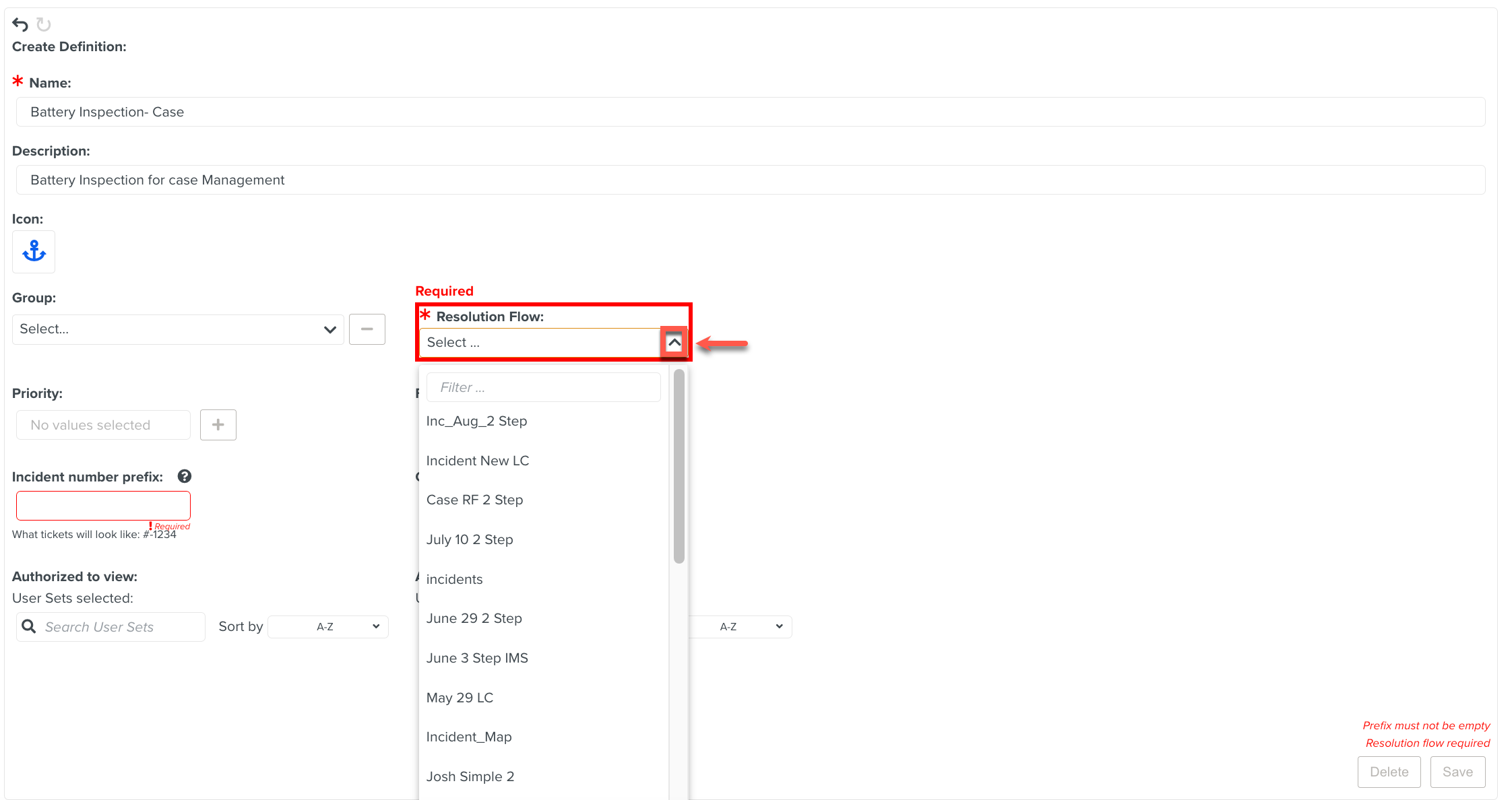Expand the Group Select dropdown
Viewport: 1512px width, 800px height.
(178, 329)
